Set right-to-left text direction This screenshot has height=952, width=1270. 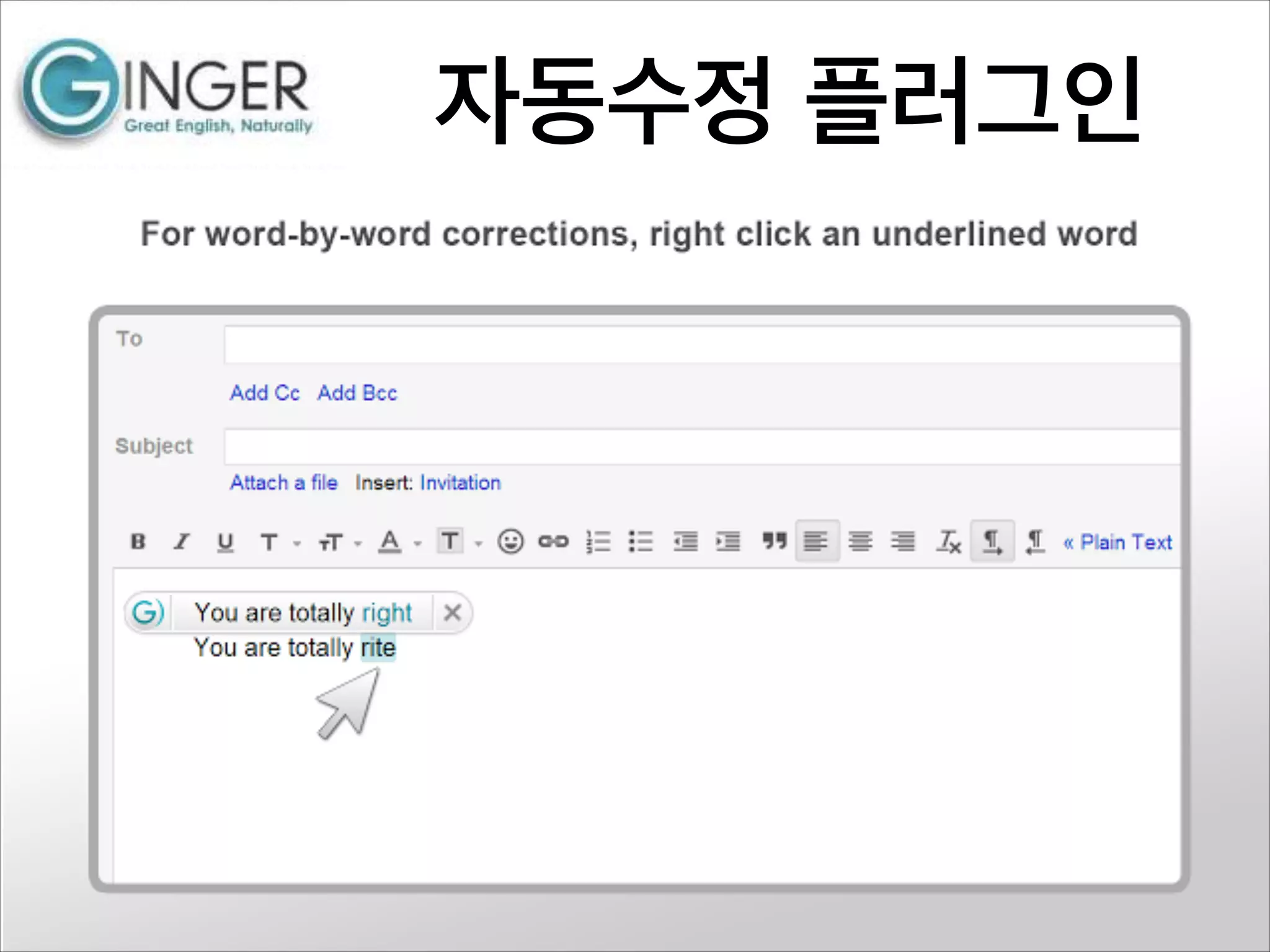point(1034,542)
